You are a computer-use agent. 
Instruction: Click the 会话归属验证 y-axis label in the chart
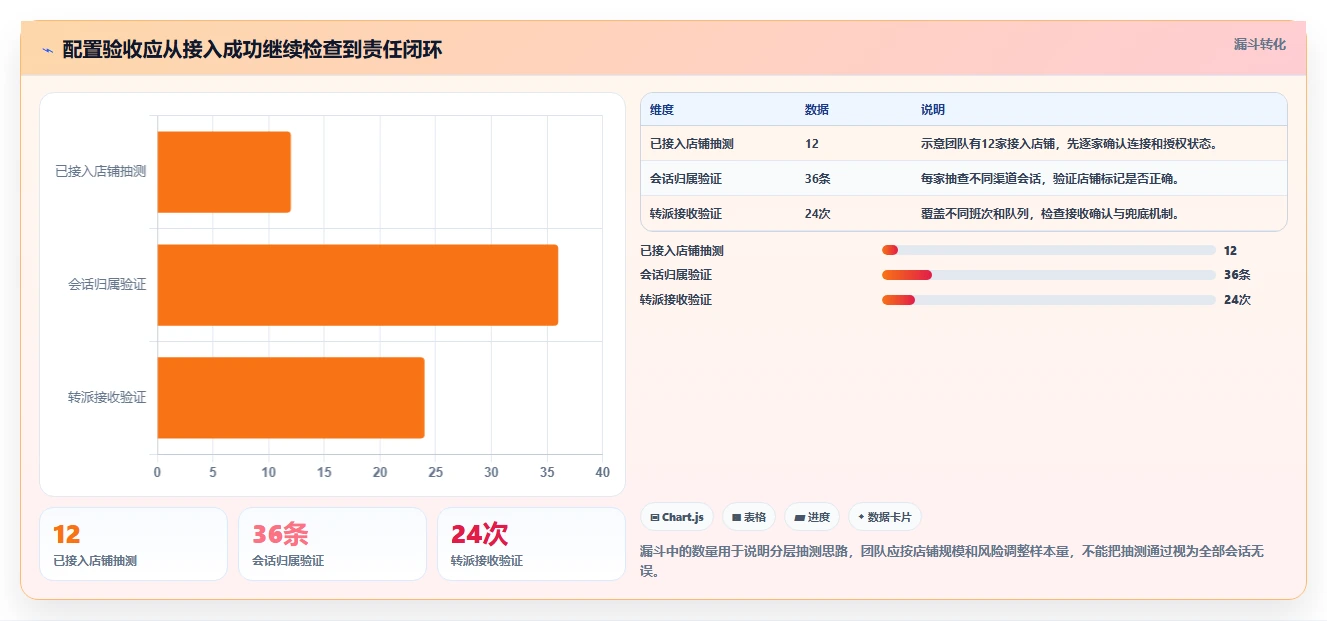pyautogui.click(x=107, y=285)
